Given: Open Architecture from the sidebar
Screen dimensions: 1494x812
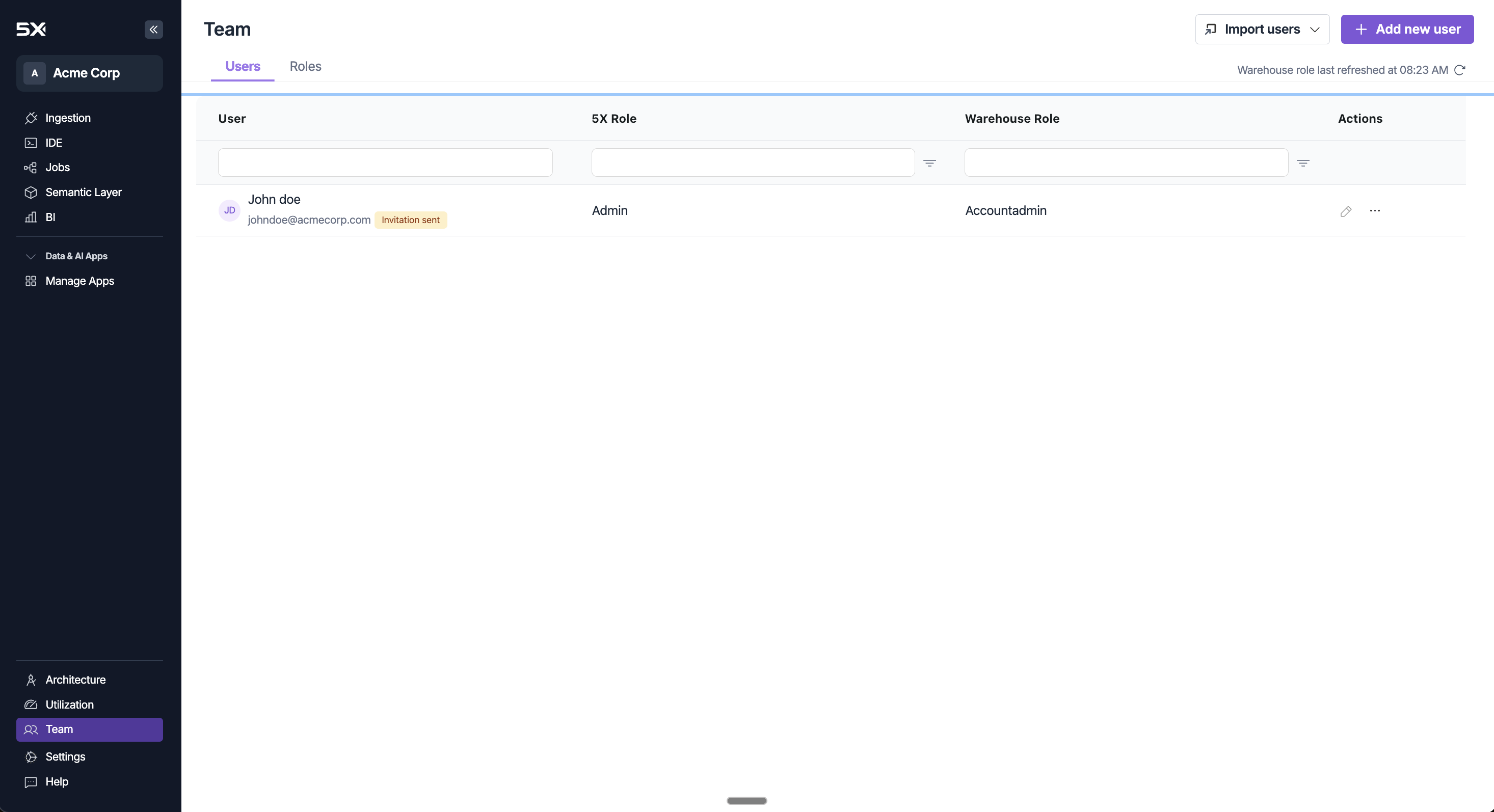Looking at the screenshot, I should coord(75,680).
